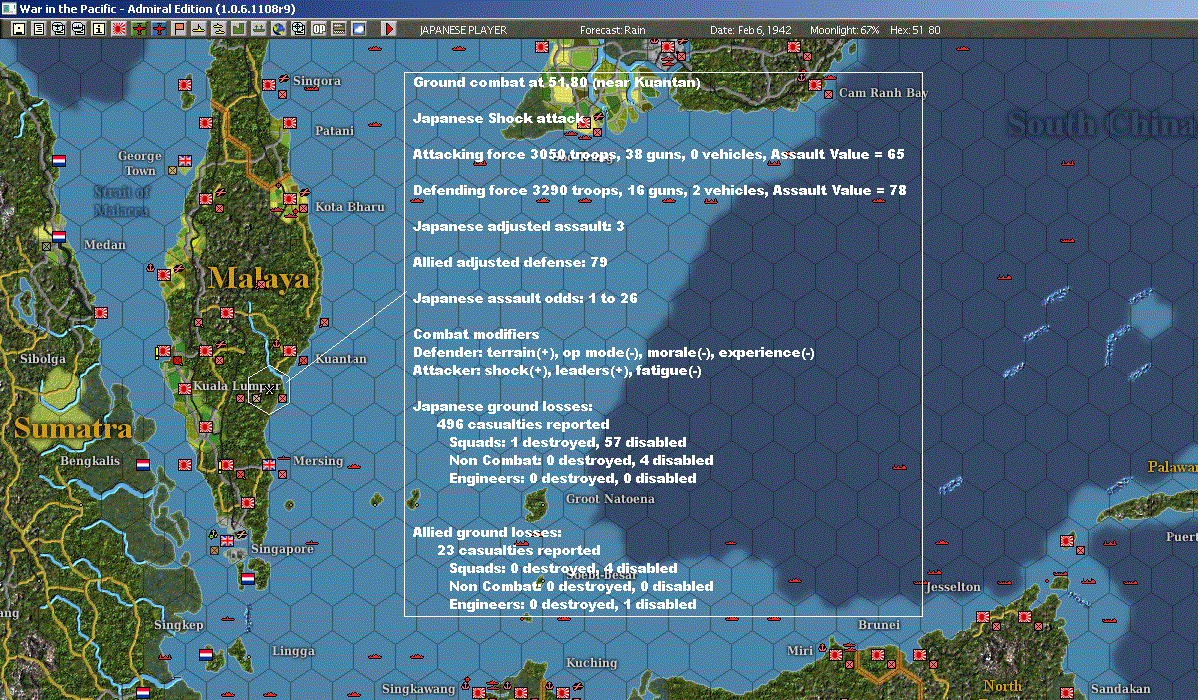Click the road and rail toolbar icon
The width and height of the screenshot is (1198, 700).
pyautogui.click(x=338, y=29)
